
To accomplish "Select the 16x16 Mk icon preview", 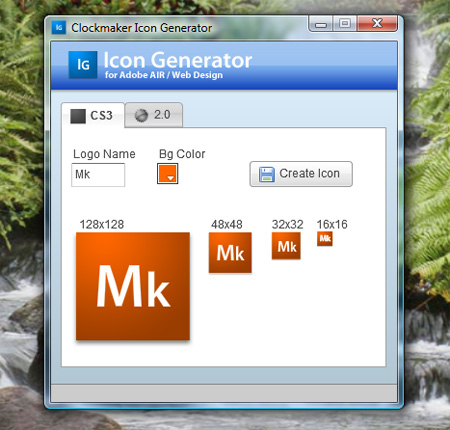I will [x=325, y=239].
